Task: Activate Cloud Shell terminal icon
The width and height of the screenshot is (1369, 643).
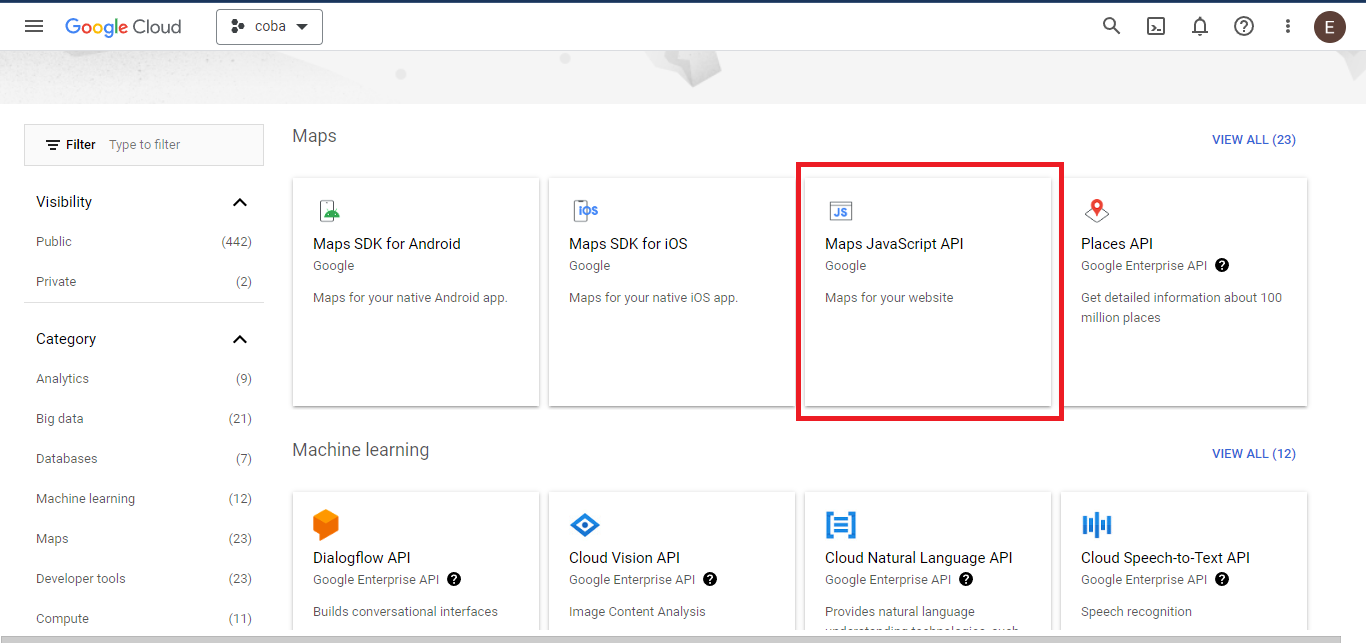Action: [1156, 27]
